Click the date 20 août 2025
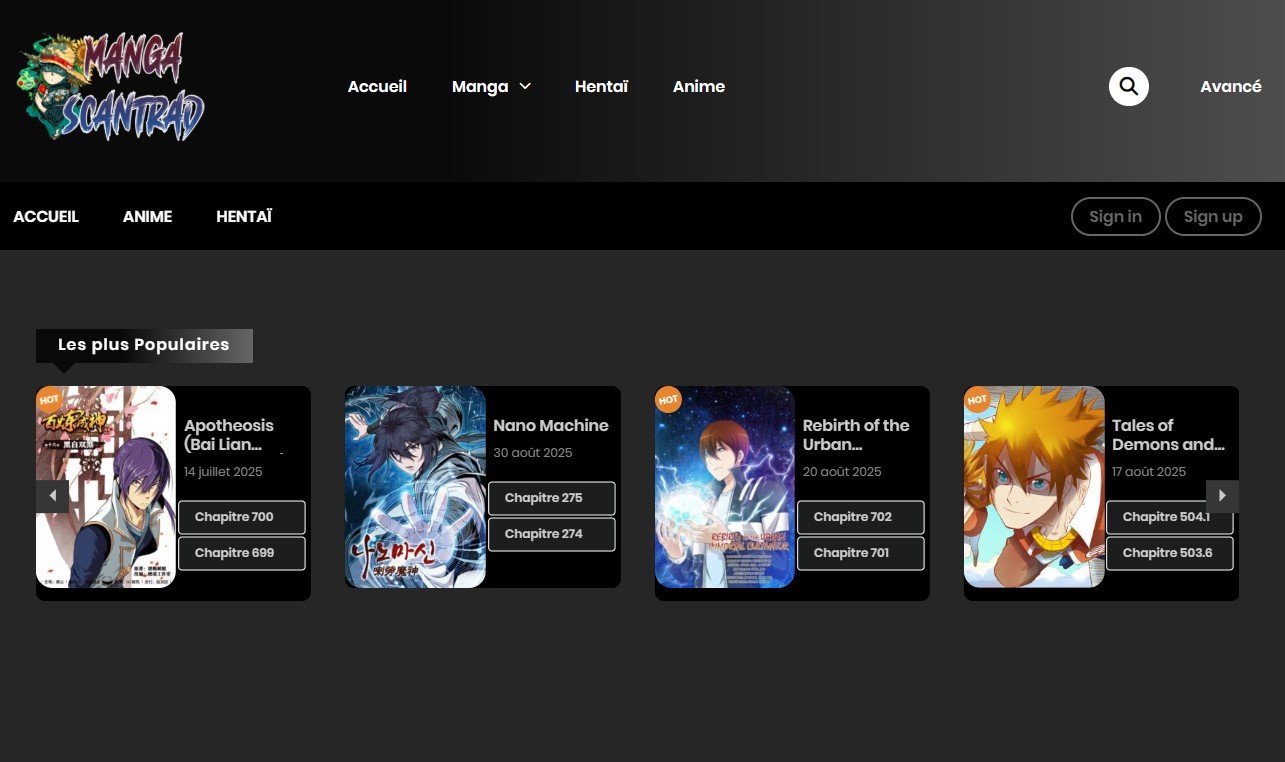The height and width of the screenshot is (762, 1285). (842, 472)
